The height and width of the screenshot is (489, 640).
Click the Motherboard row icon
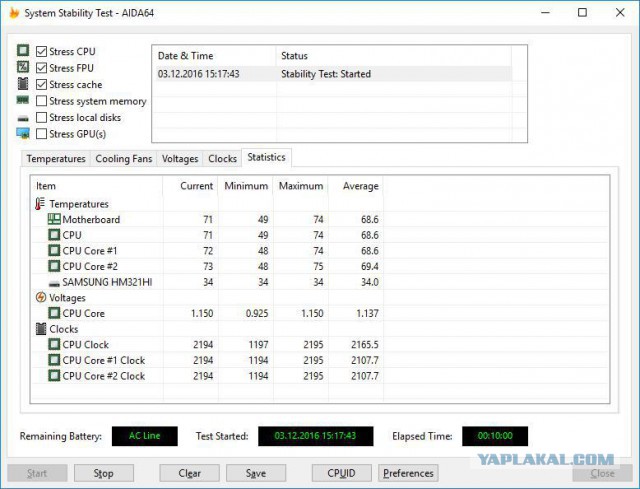point(54,219)
